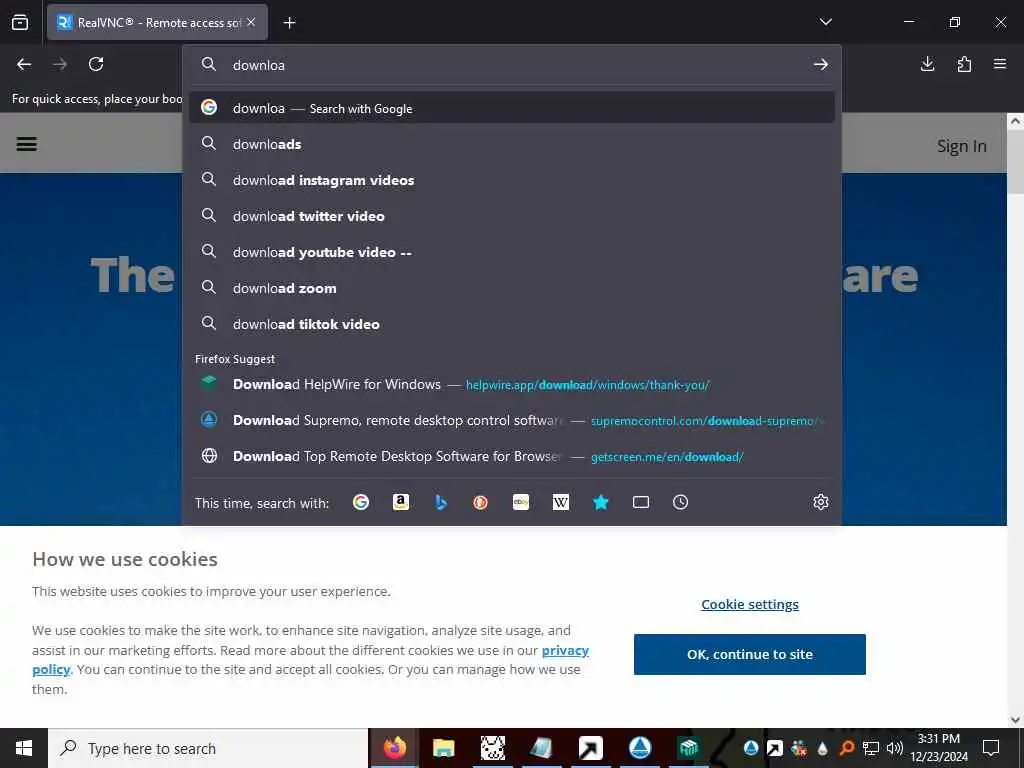The height and width of the screenshot is (768, 1024).
Task: Open the network tray icon
Action: [871, 748]
